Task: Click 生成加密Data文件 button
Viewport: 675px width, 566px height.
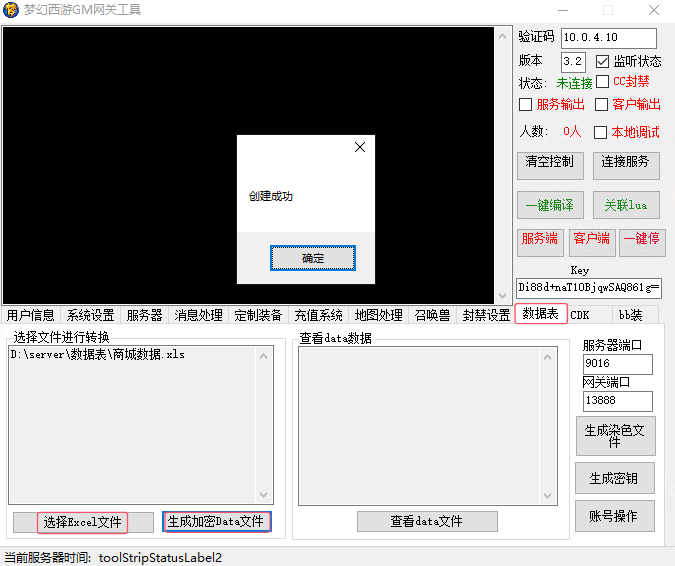Action: [x=216, y=522]
